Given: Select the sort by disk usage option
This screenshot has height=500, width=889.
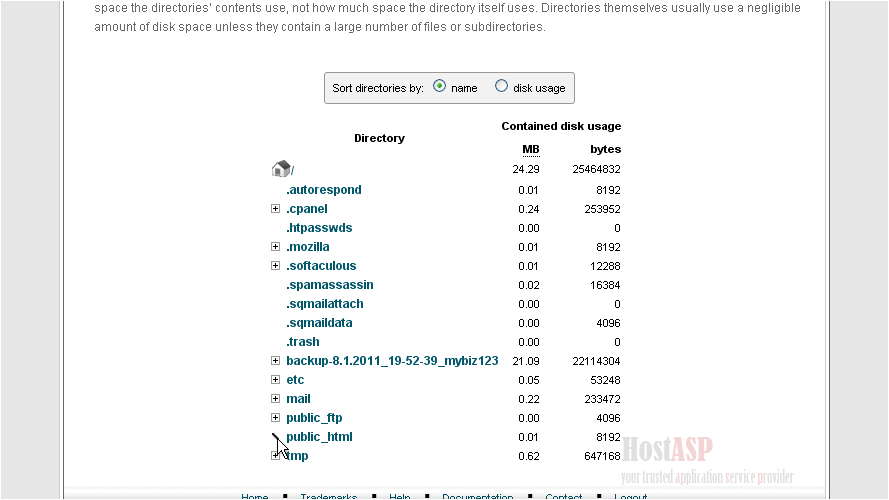Looking at the screenshot, I should click(x=502, y=87).
